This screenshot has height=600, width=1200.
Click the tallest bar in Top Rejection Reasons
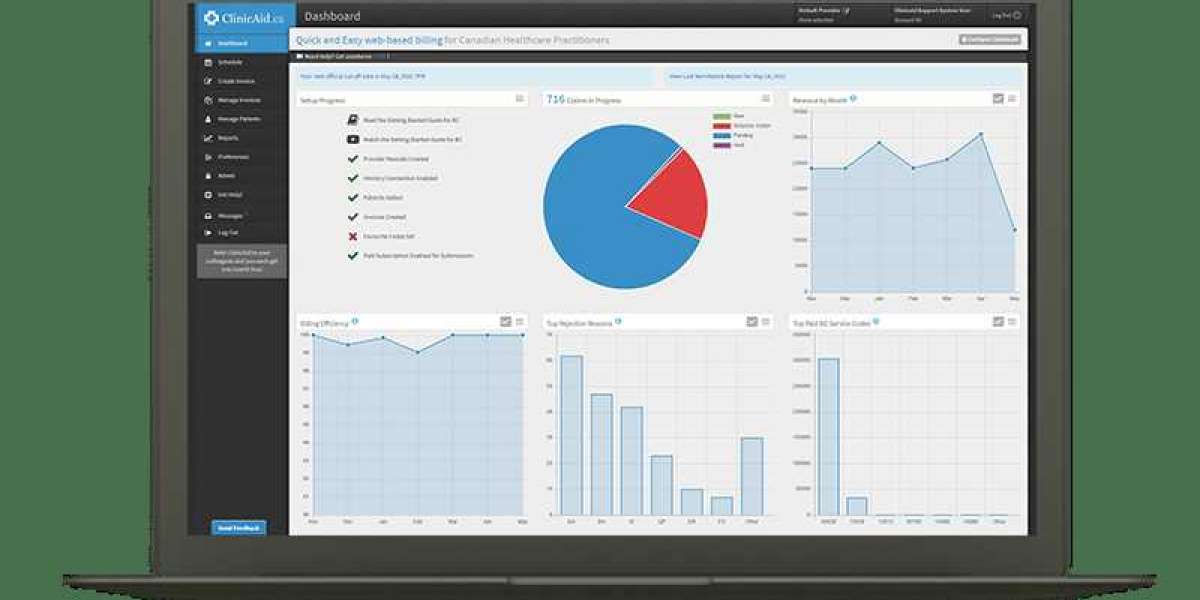click(571, 435)
